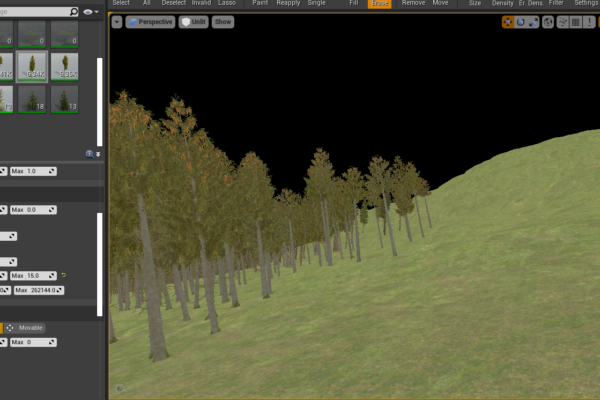This screenshot has width=600, height=400.
Task: Activate Fill foliage tool
Action: tap(354, 3)
